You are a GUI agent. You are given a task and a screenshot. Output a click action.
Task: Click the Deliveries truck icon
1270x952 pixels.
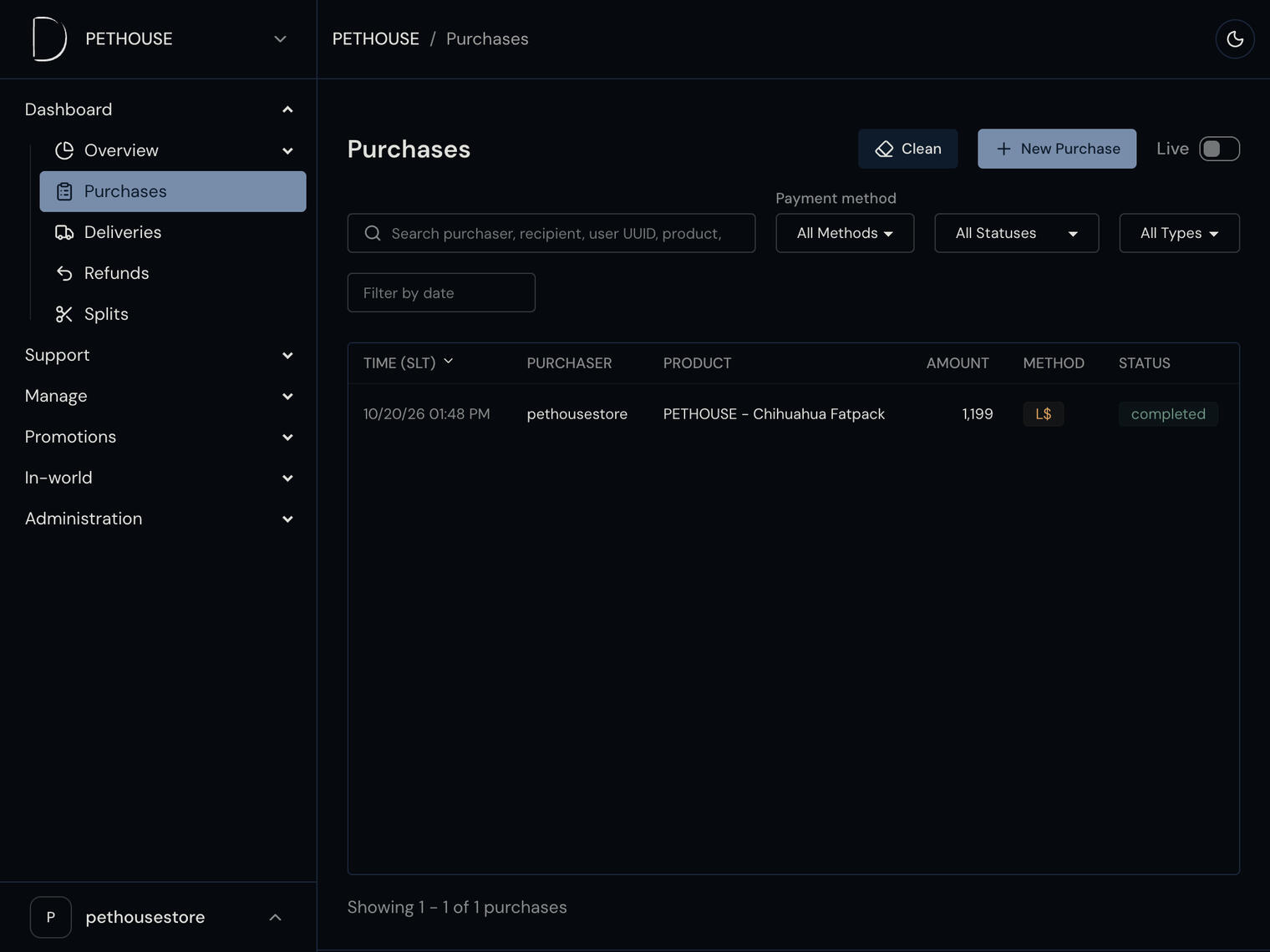click(x=64, y=232)
